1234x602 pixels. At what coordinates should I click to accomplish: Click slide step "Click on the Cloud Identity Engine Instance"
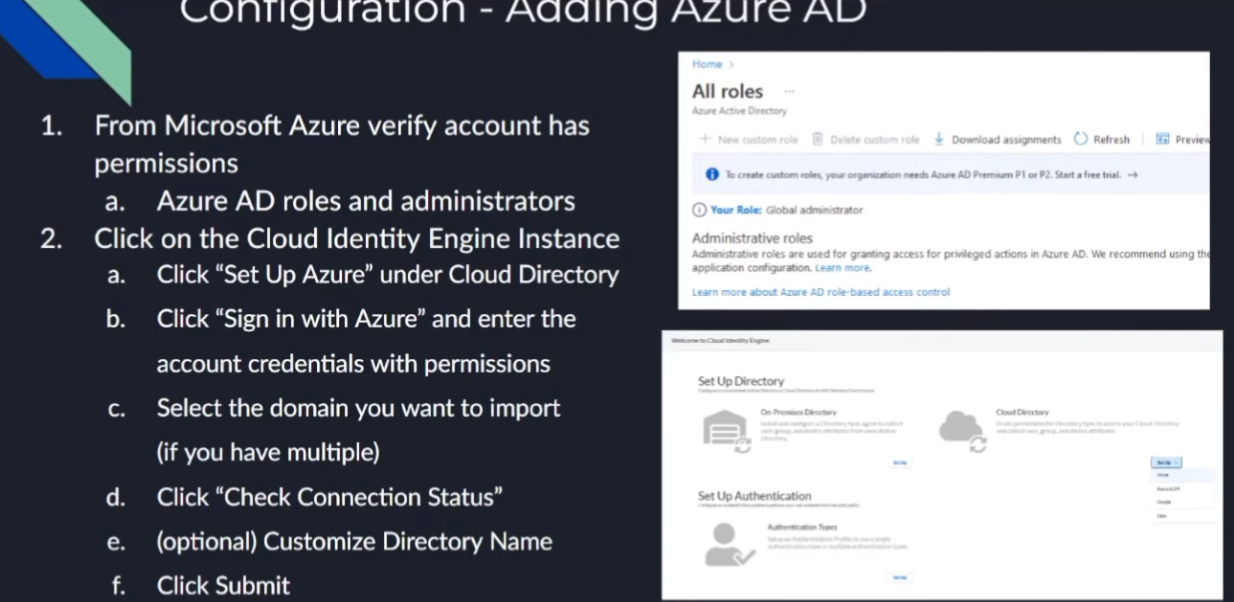[357, 239]
